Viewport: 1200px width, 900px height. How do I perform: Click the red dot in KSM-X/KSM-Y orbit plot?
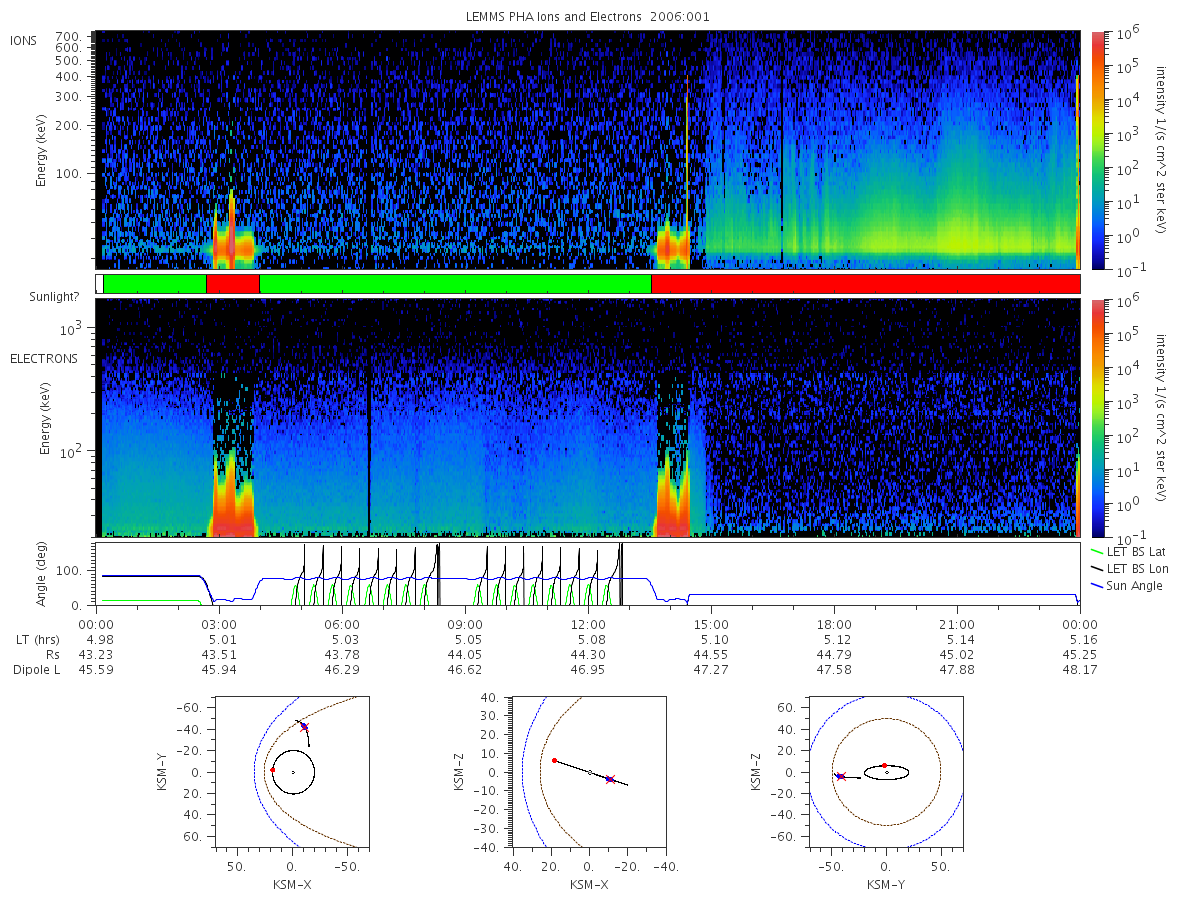pos(272,770)
